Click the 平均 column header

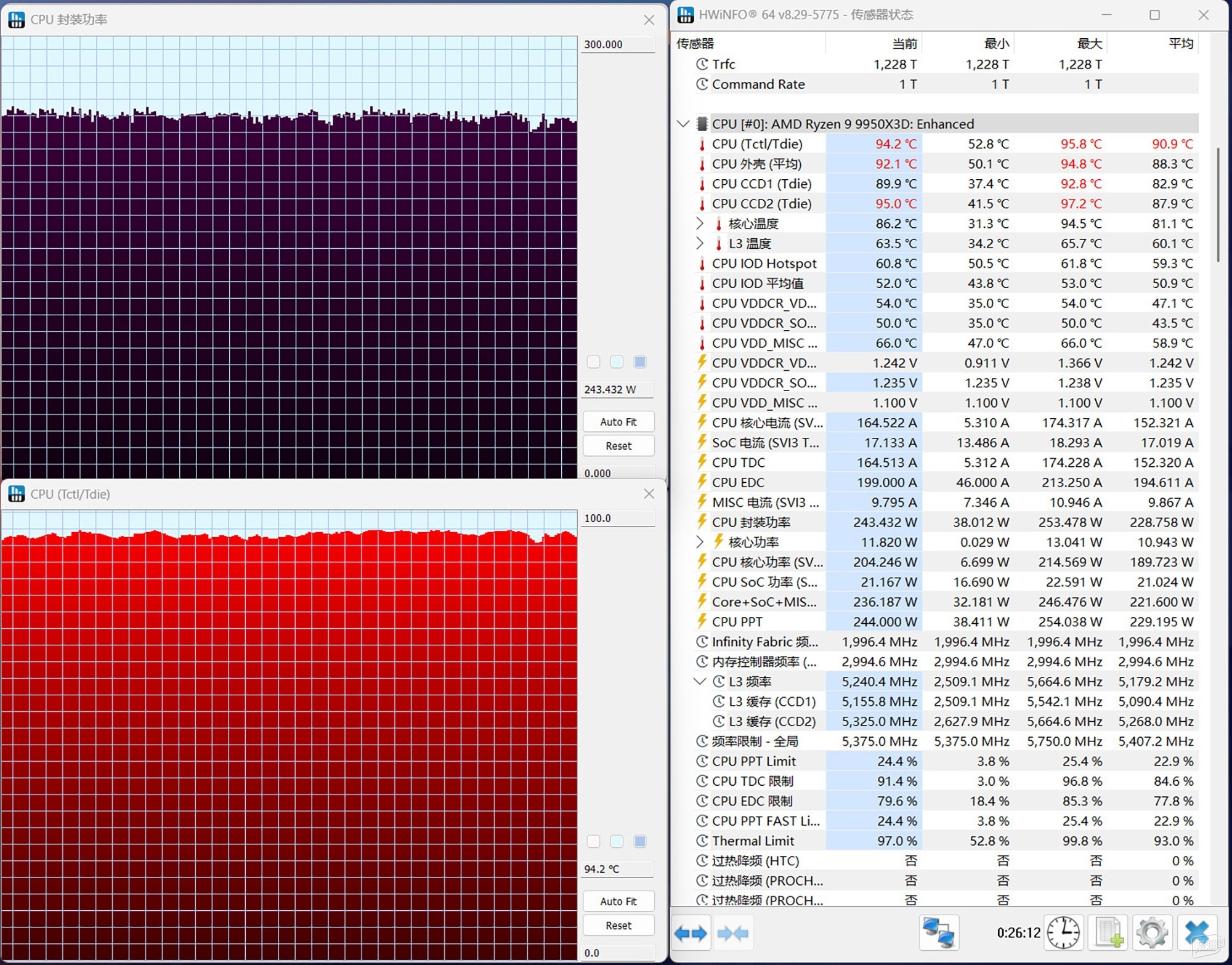(1181, 44)
